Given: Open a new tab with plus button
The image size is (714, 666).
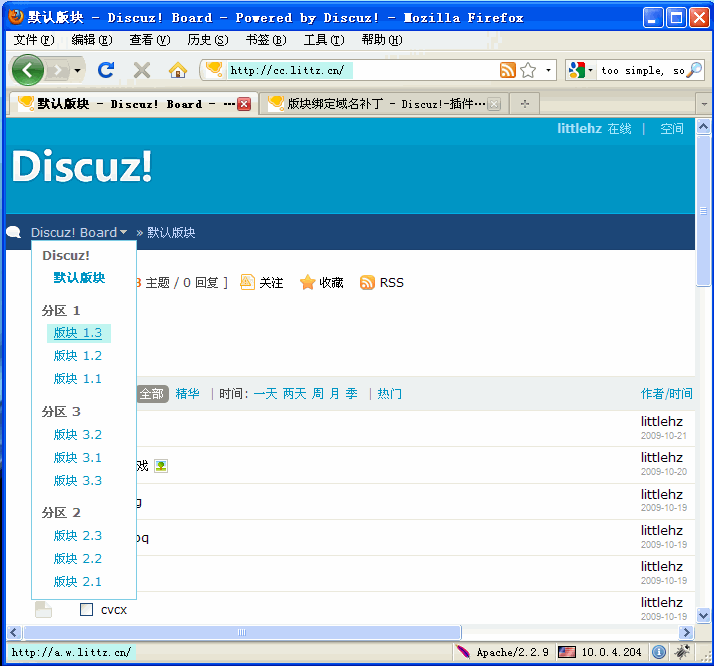Looking at the screenshot, I should (x=525, y=104).
